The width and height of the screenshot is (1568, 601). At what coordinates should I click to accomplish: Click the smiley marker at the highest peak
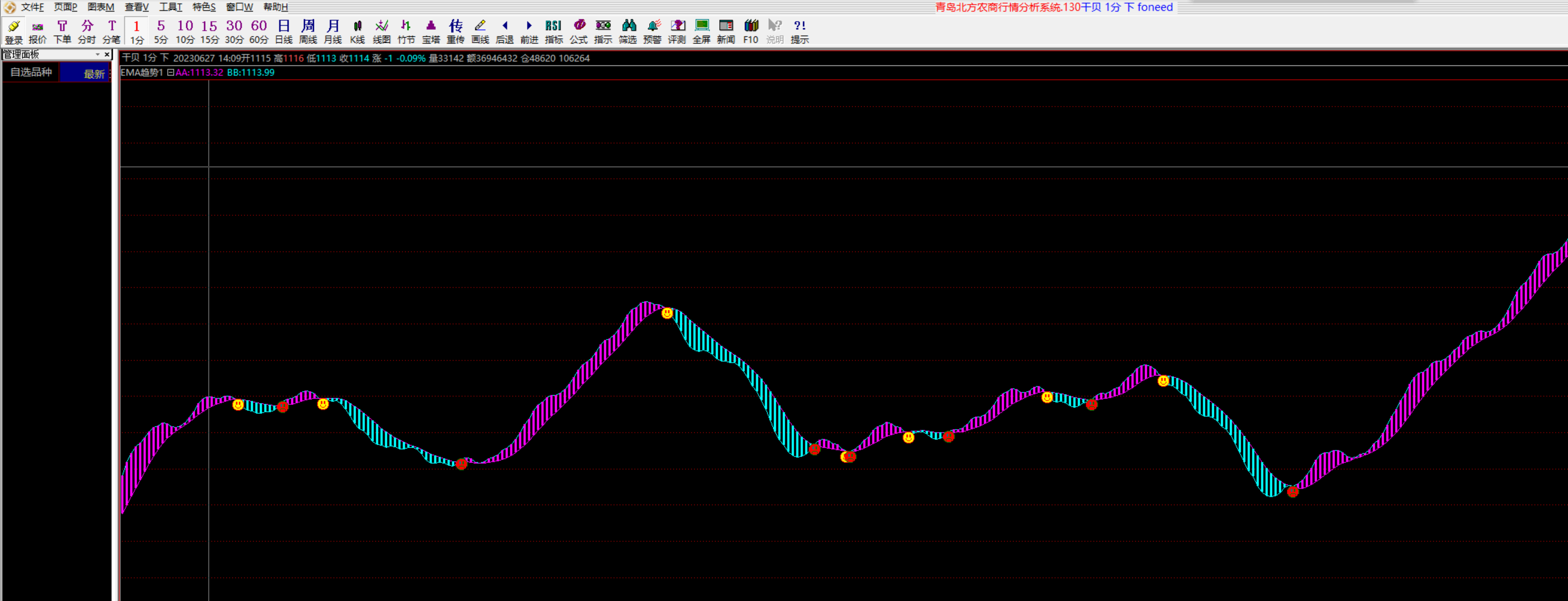click(667, 313)
